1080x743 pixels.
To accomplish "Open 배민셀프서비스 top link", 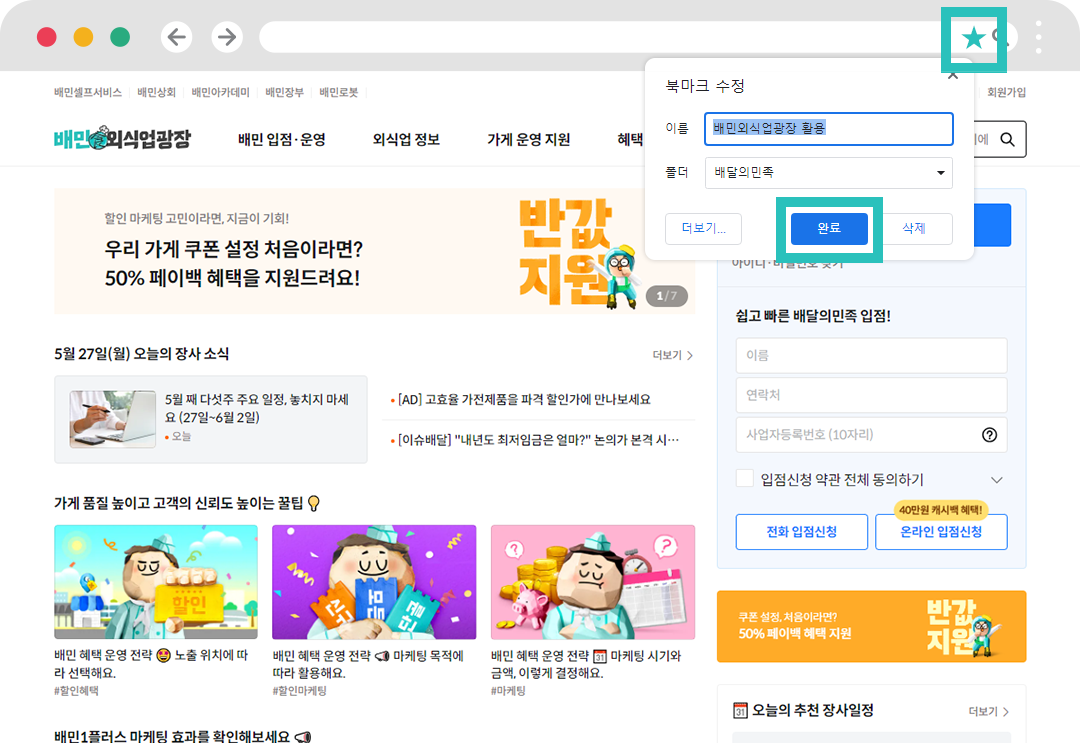I will pyautogui.click(x=88, y=92).
